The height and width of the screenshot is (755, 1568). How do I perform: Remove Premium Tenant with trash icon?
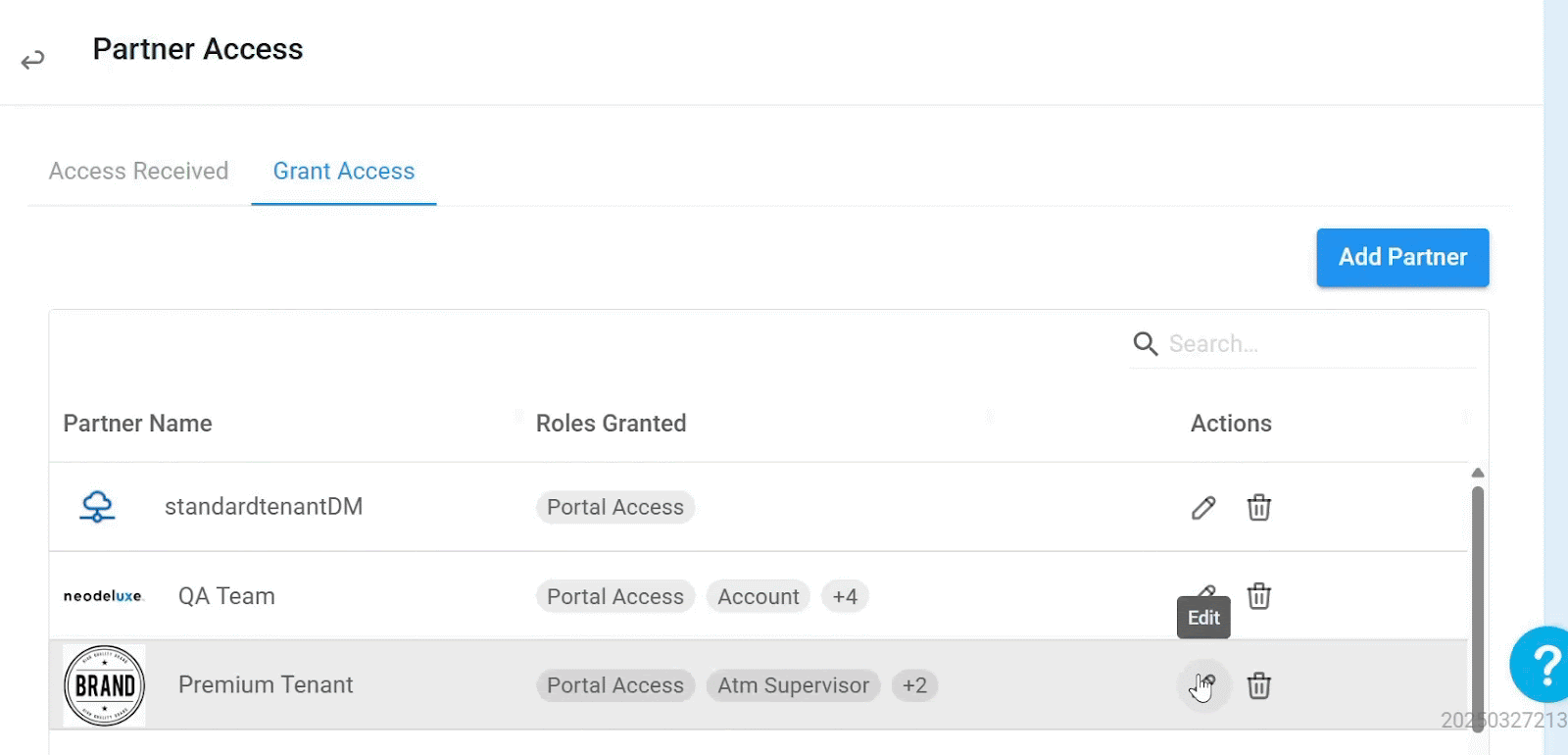(1258, 685)
